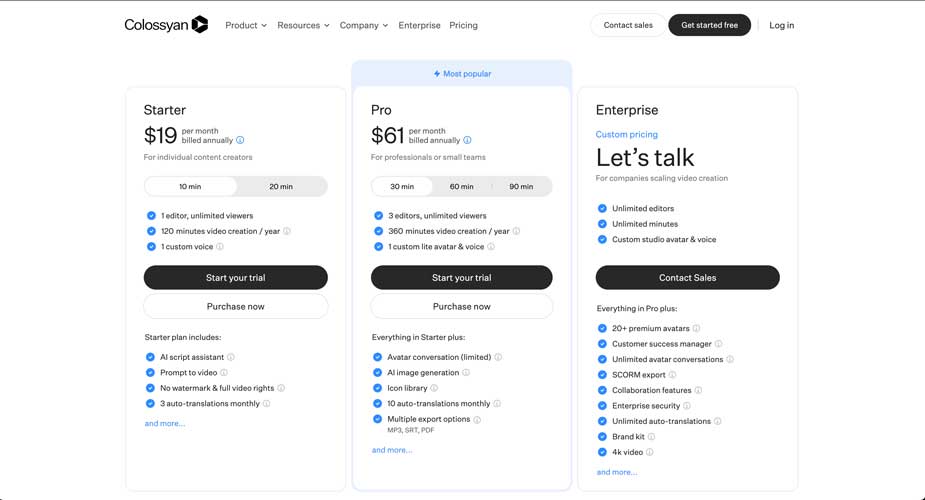Screen dimensions: 925x500
Task: Show info for 1 custom voice
Action: click(220, 246)
